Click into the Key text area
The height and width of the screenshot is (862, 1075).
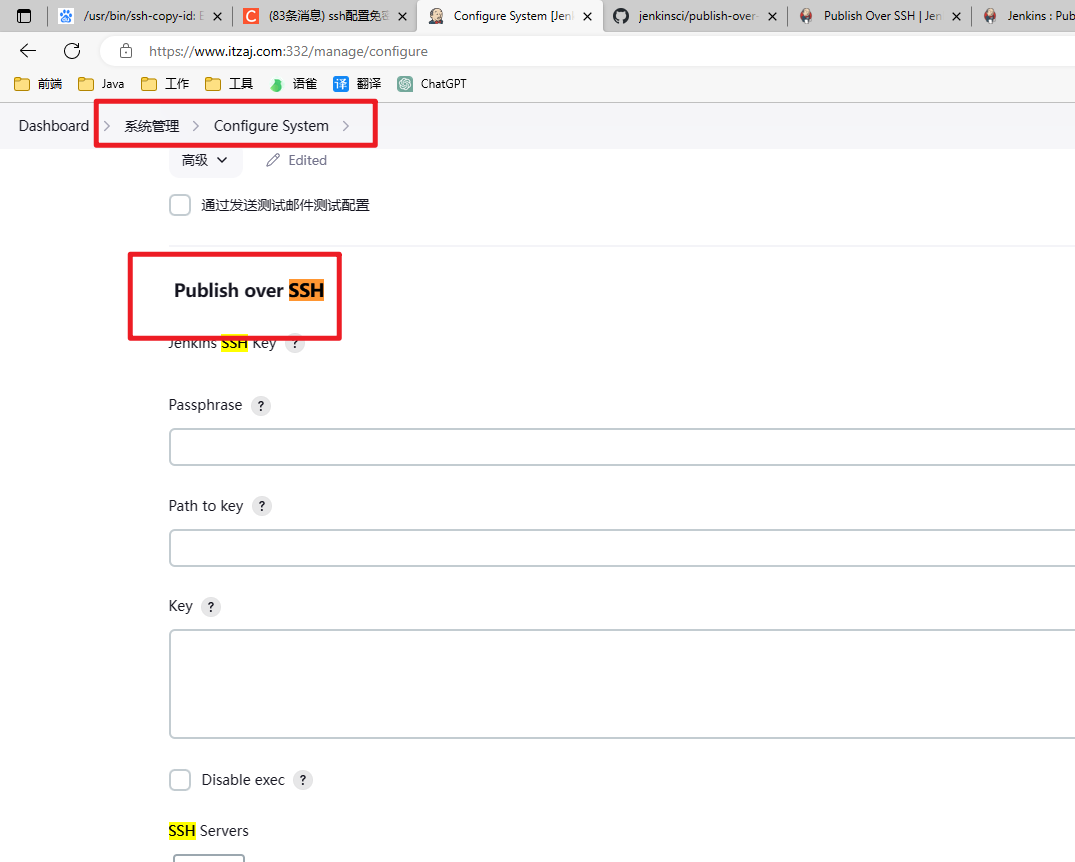622,684
